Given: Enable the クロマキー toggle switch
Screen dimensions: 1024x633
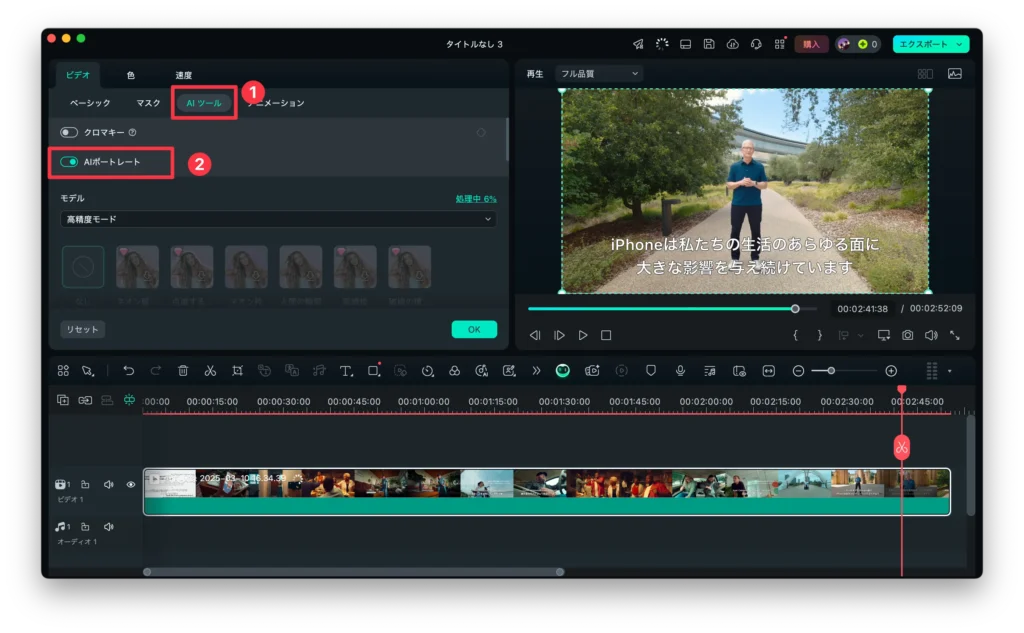Looking at the screenshot, I should click(69, 132).
